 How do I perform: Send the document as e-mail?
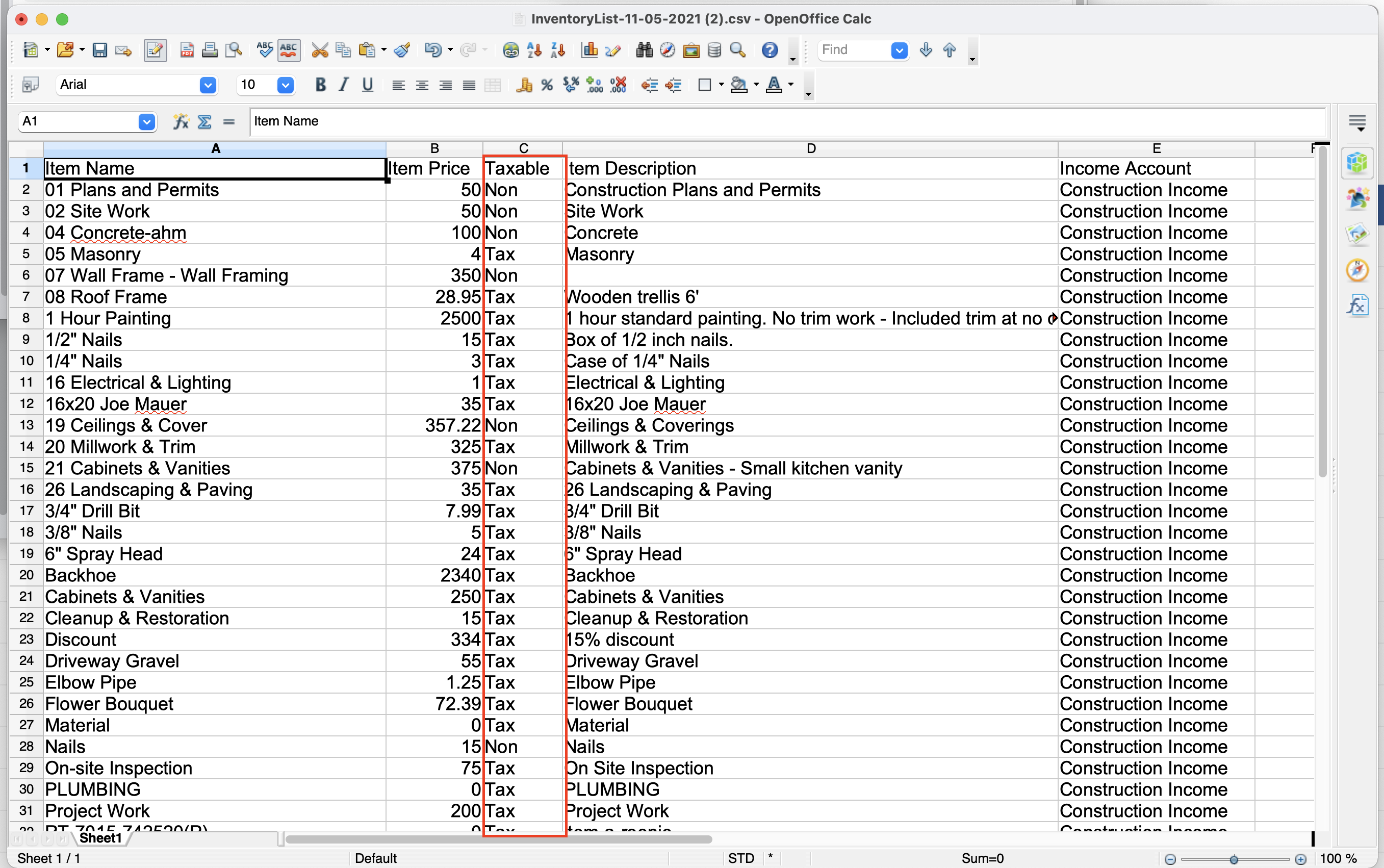pos(123,50)
